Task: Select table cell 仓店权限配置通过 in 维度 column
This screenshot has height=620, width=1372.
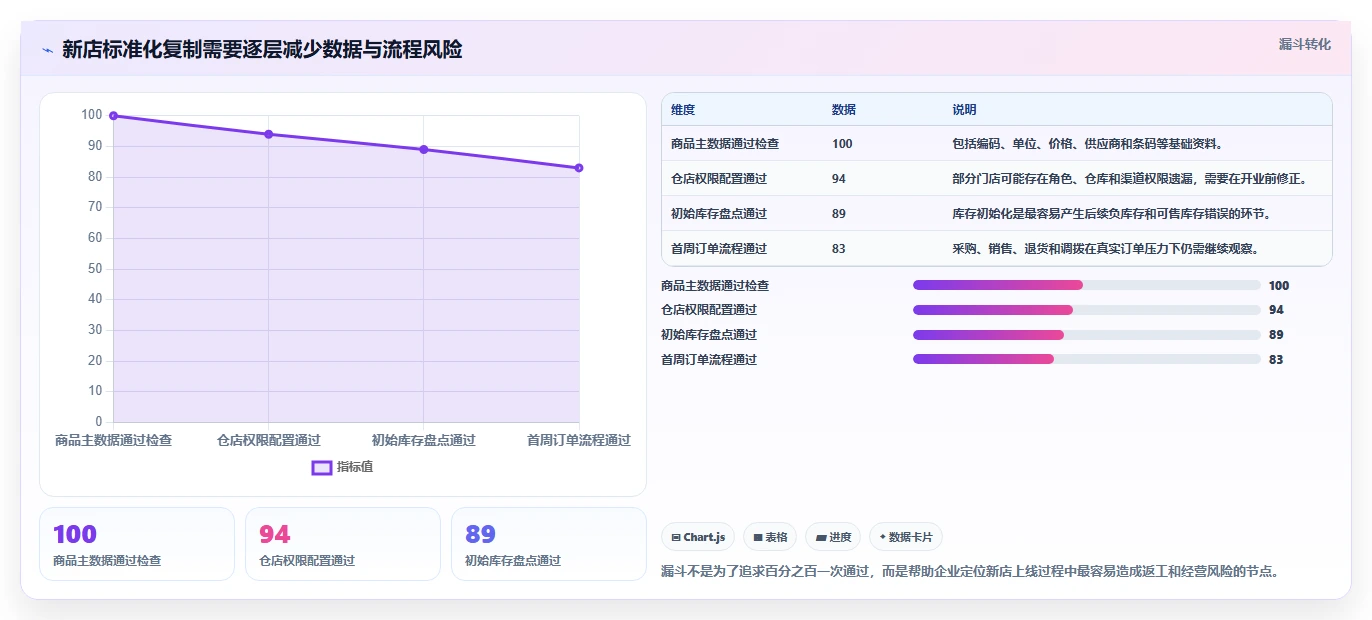Action: coord(719,179)
